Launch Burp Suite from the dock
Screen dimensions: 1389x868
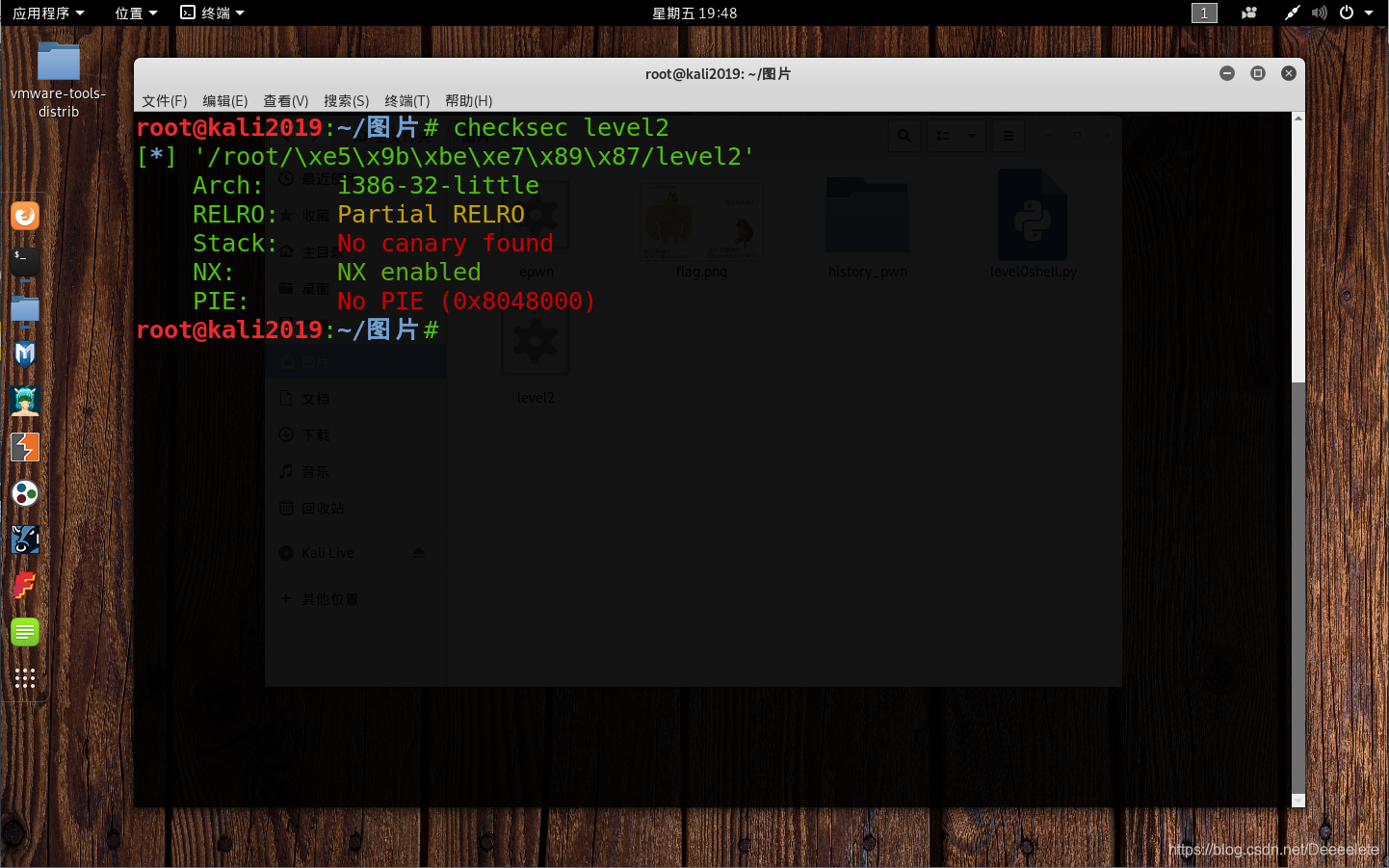point(25,447)
